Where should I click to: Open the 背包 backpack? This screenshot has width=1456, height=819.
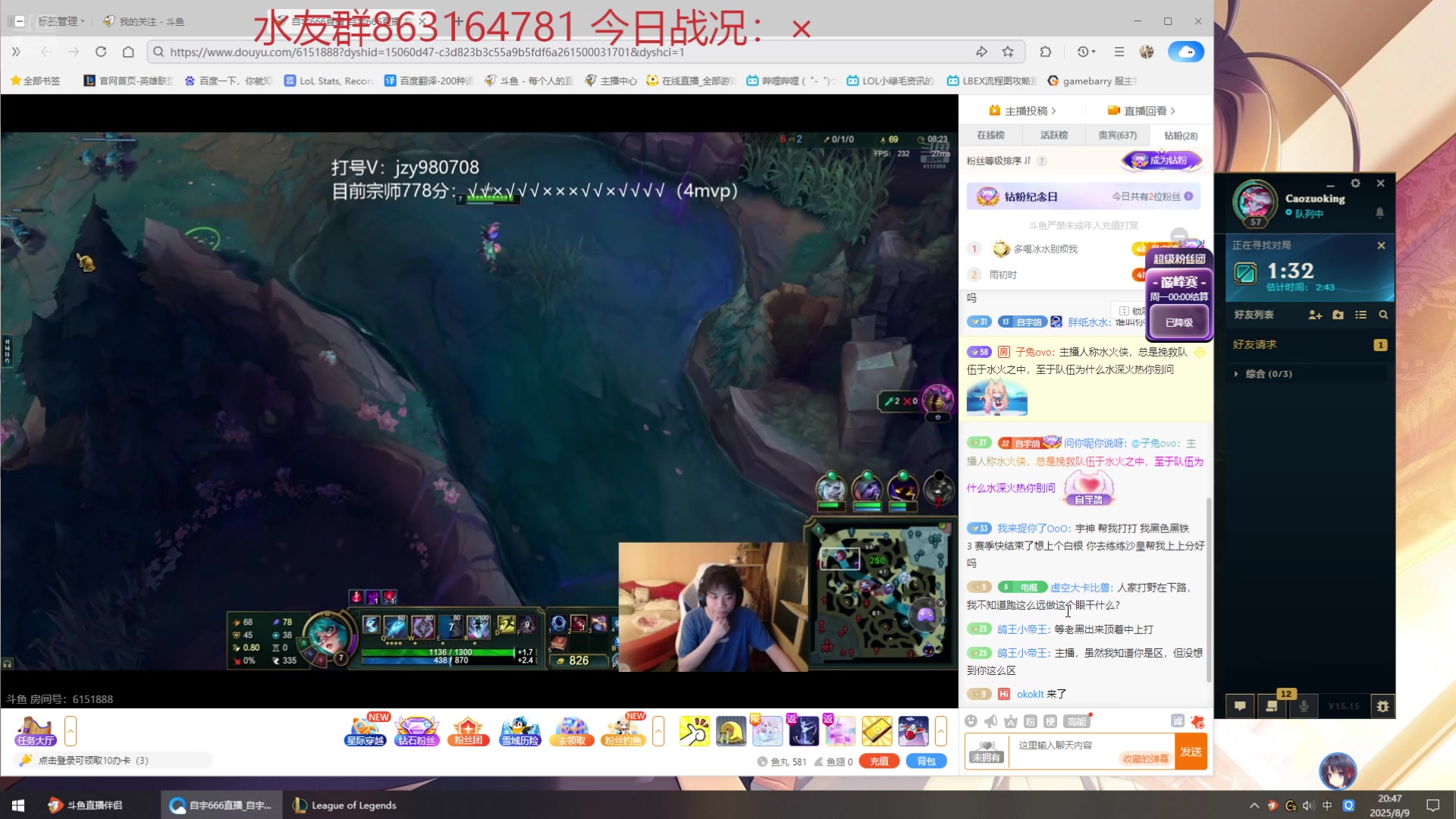(x=926, y=761)
